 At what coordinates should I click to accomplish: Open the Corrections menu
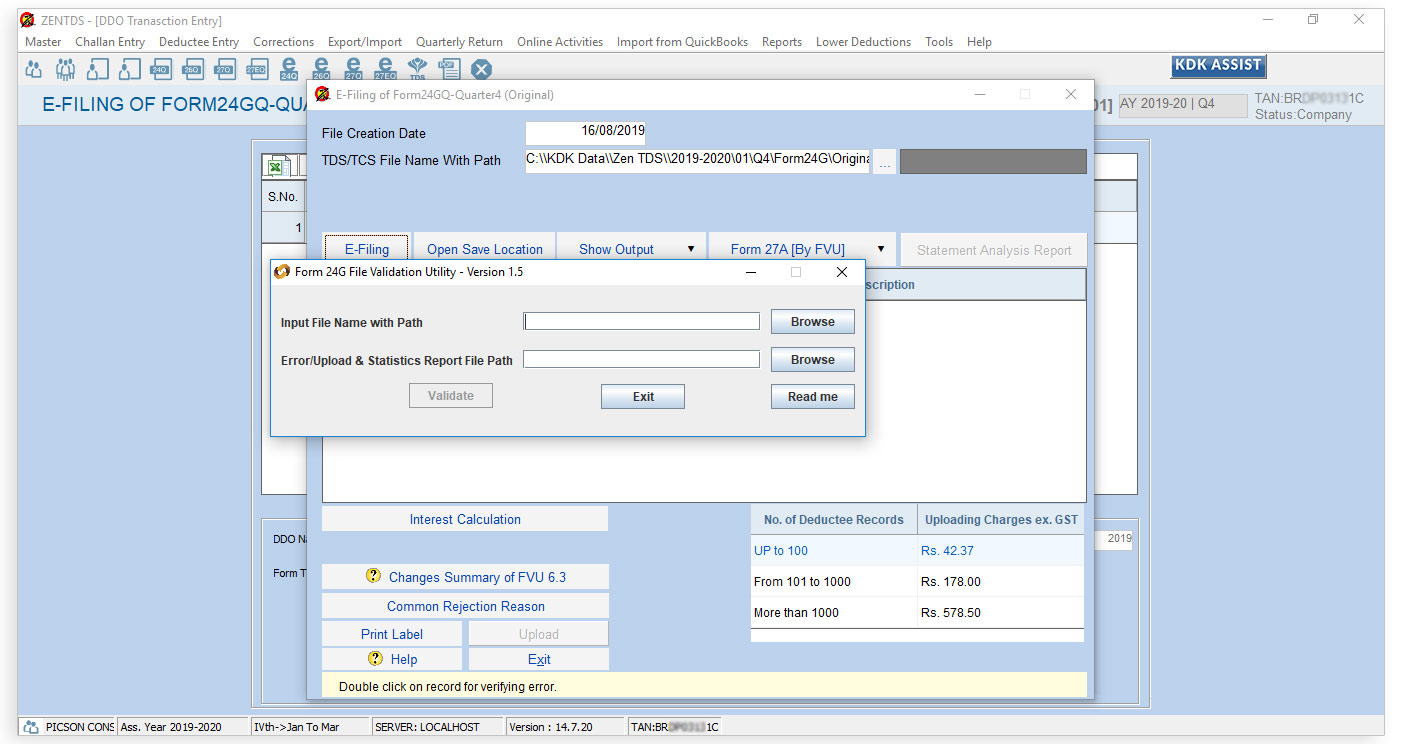(284, 42)
